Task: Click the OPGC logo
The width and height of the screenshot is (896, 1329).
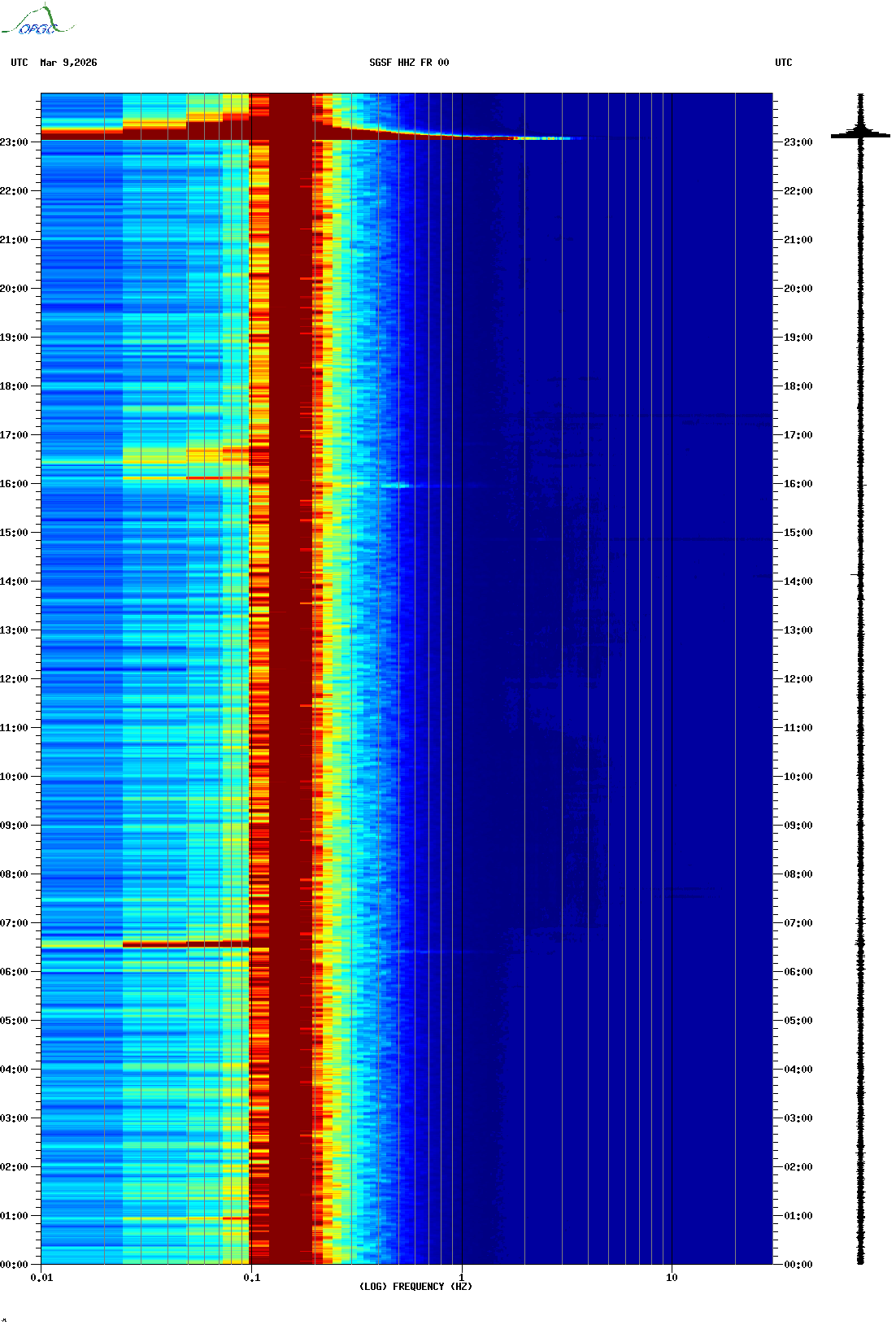Action: pos(37,20)
